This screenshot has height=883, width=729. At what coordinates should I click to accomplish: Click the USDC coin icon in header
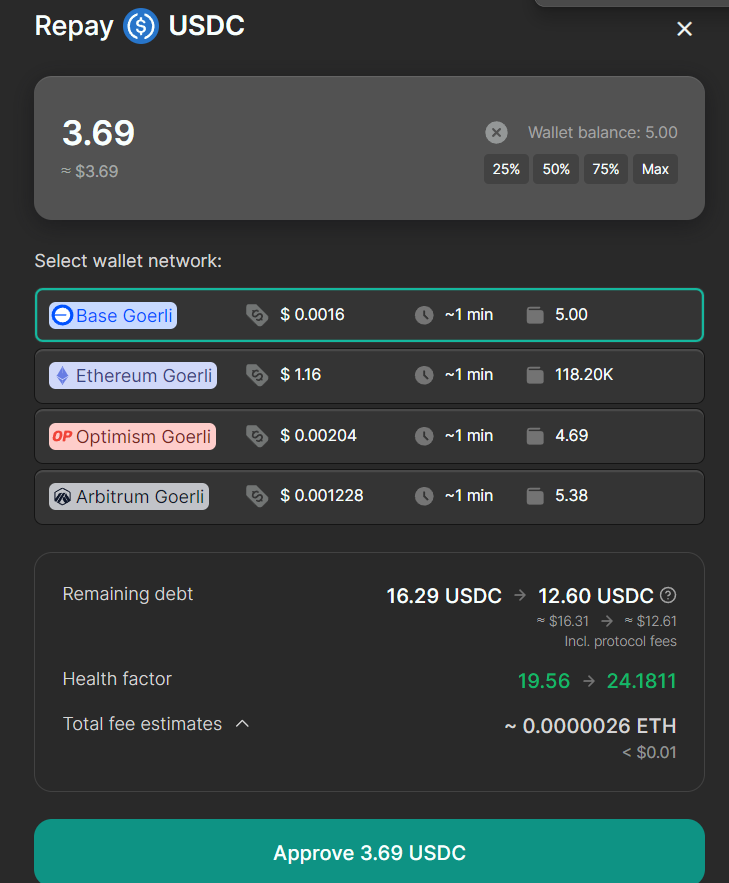141,26
